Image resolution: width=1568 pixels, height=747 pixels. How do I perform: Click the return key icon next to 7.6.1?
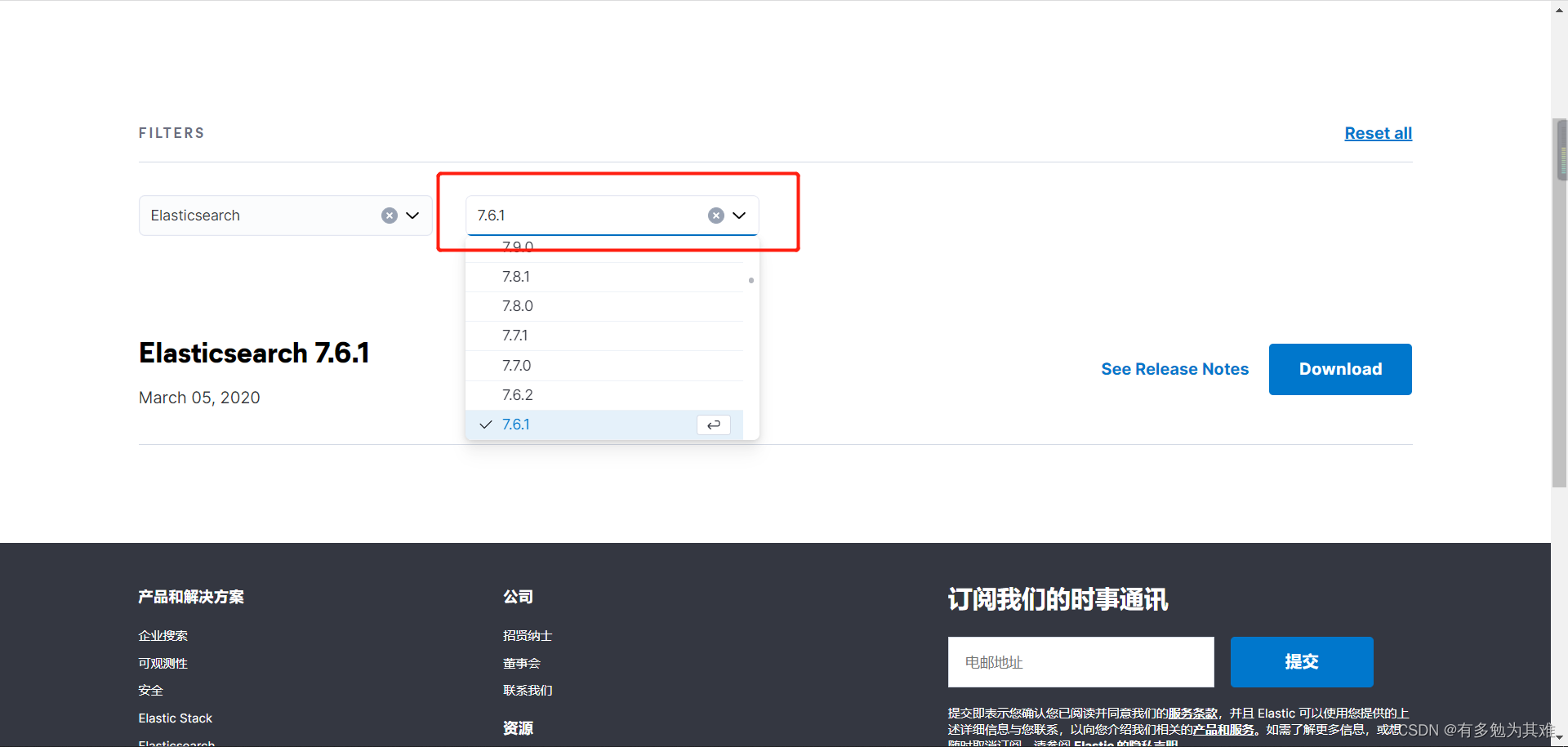coord(713,425)
